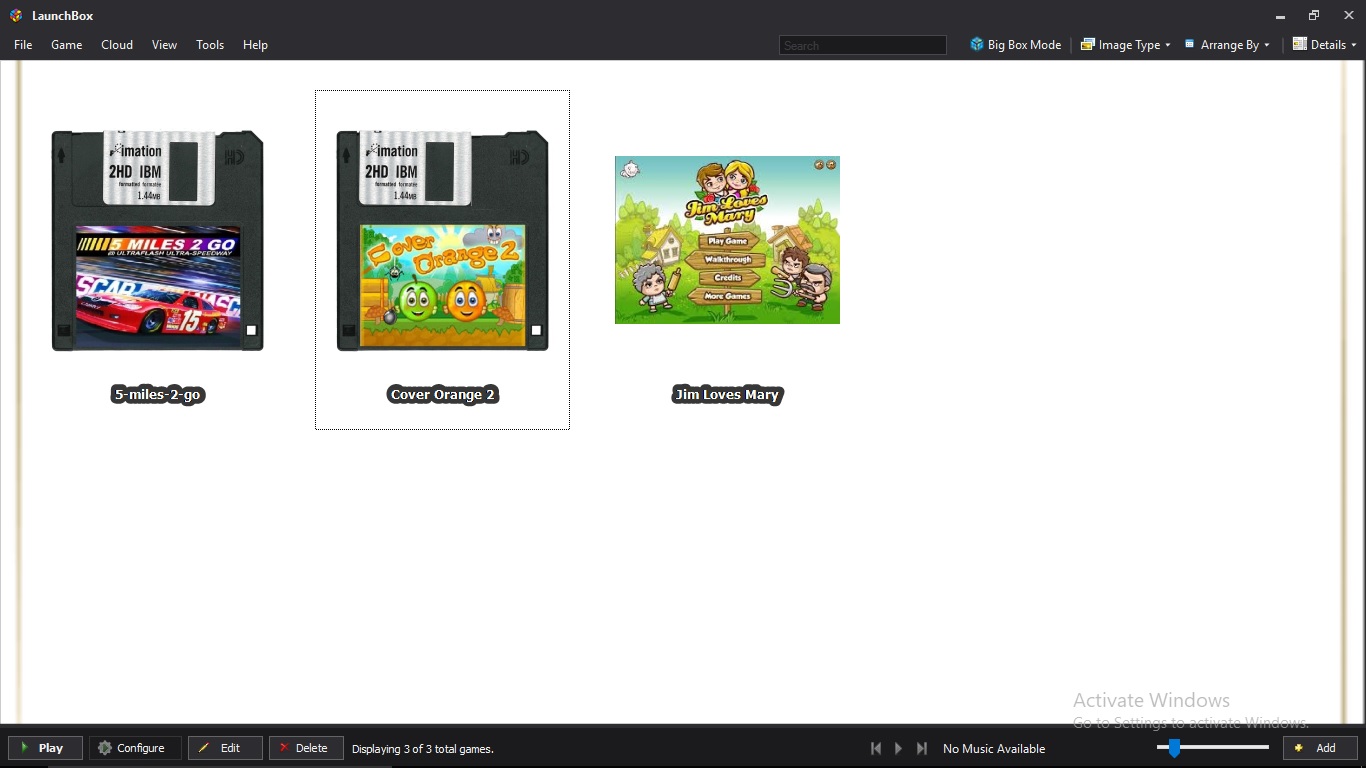Select the 5-miles-2-go floppy cover
Image resolution: width=1366 pixels, height=768 pixels.
(x=158, y=240)
